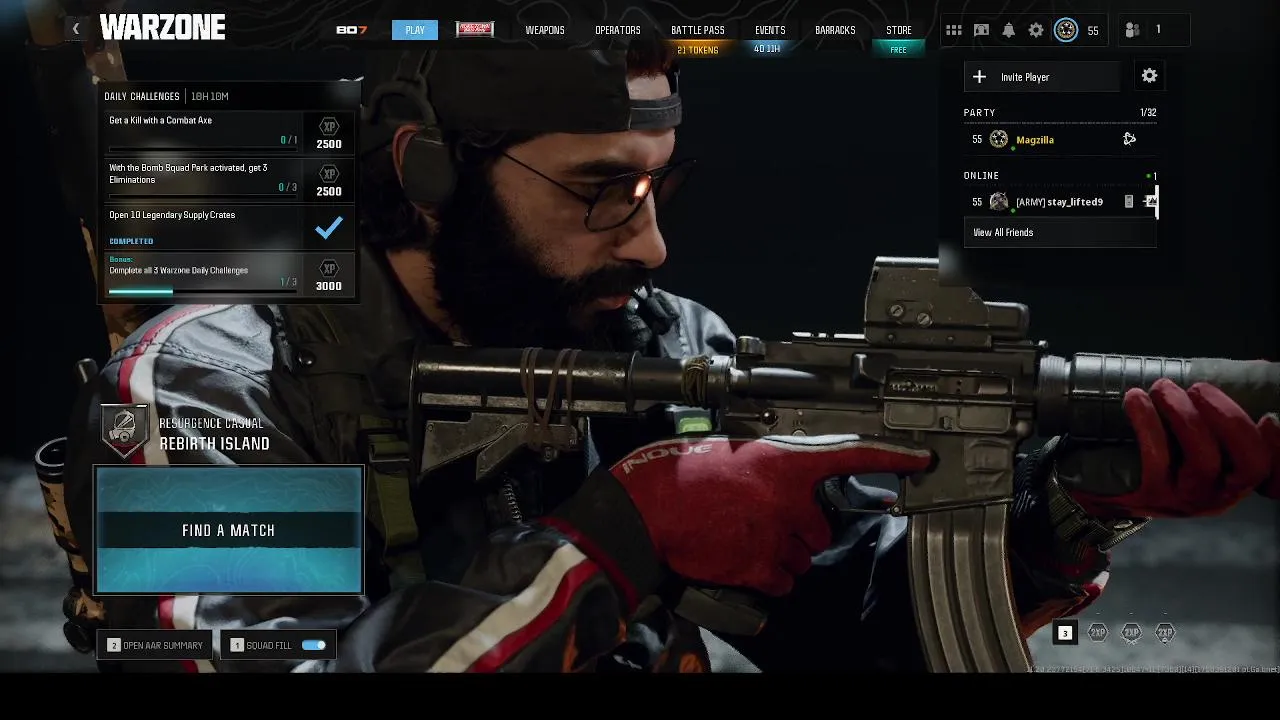Click the key 3 token prompt
The height and width of the screenshot is (720, 1280).
pyautogui.click(x=1065, y=632)
